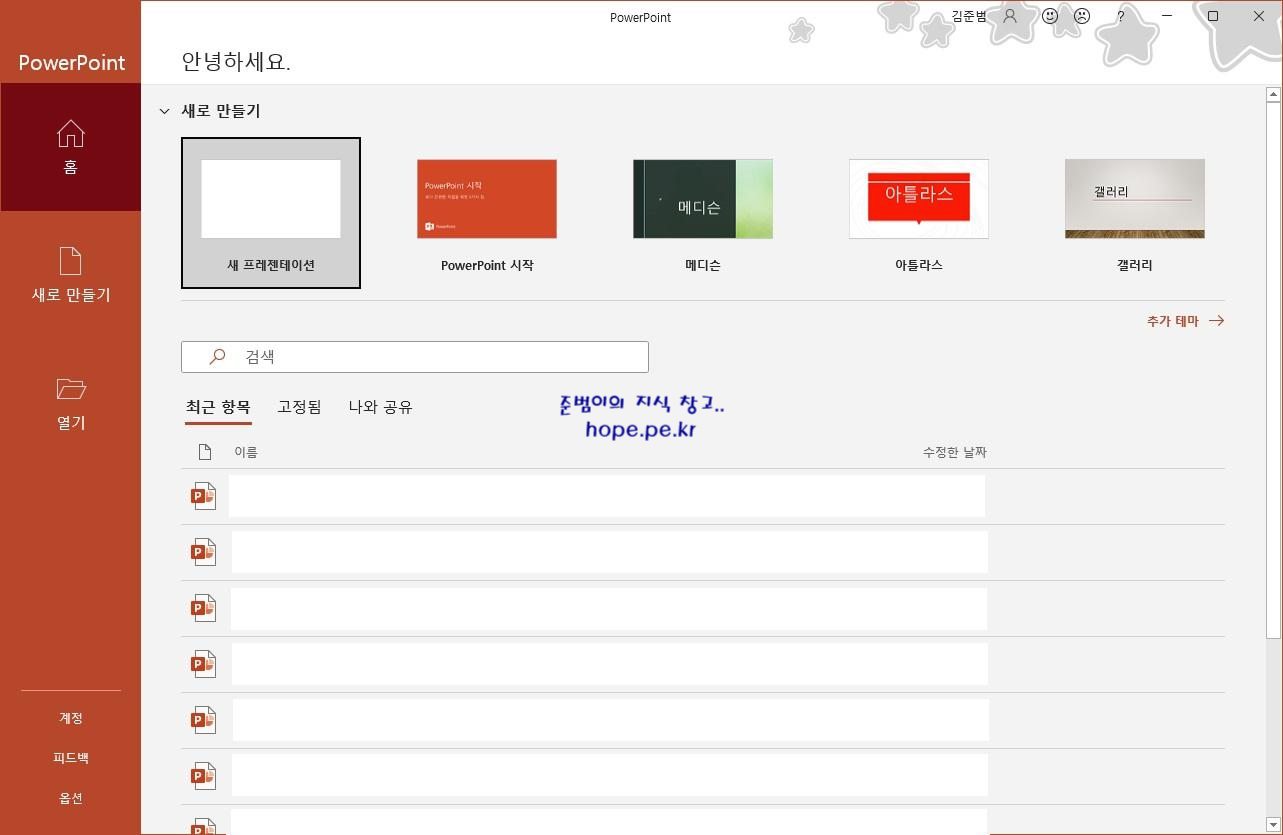Sort by the 이름 column header

click(246, 452)
